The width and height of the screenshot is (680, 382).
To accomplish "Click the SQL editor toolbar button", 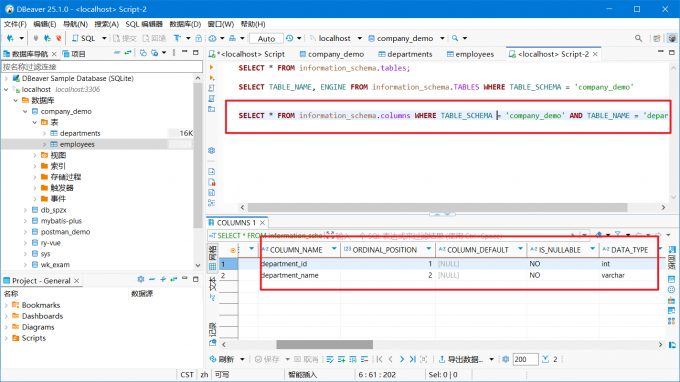I will (x=84, y=38).
